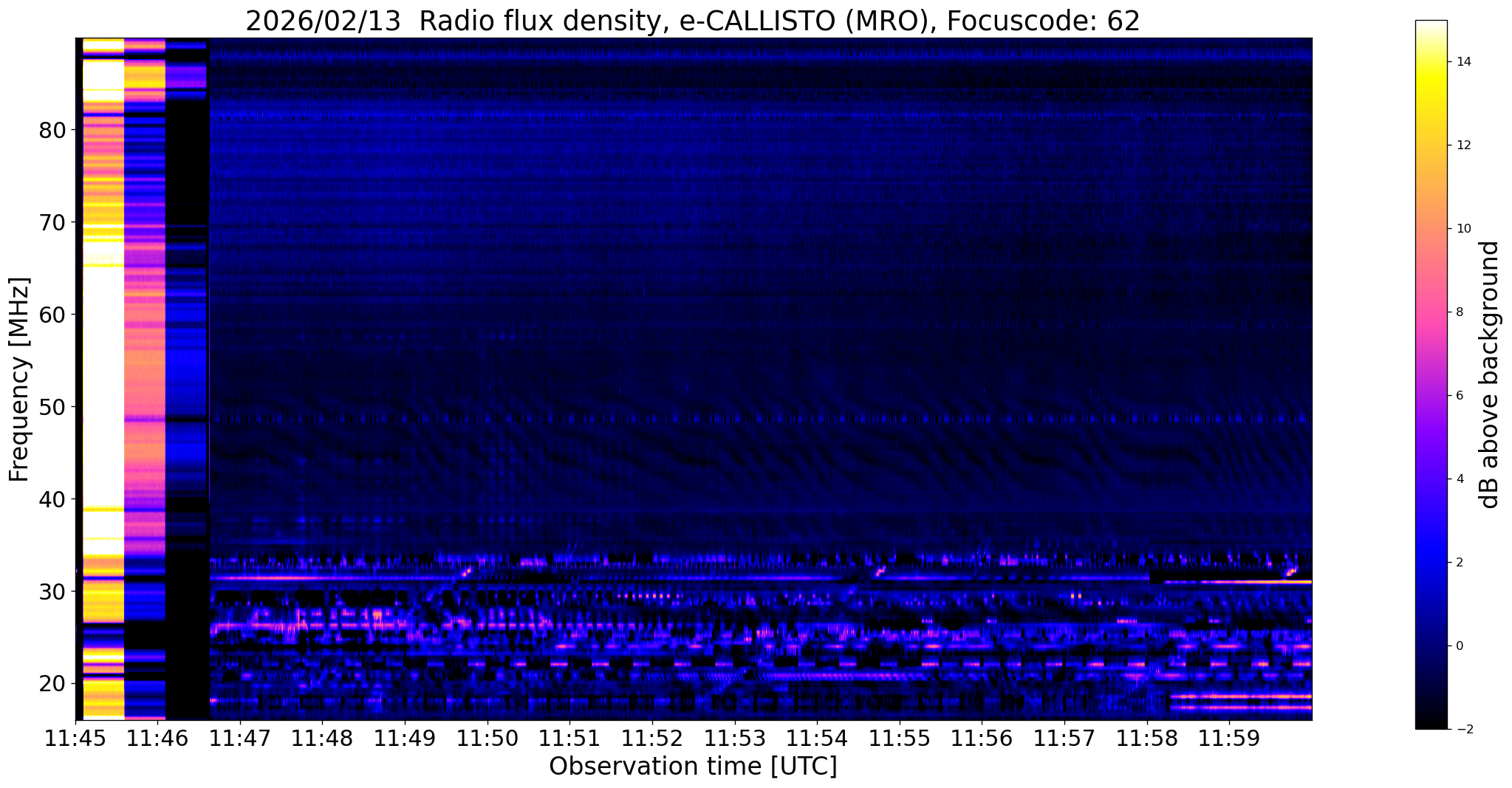Viewport: 1512px width, 788px height.
Task: Select the 11:58 time tick label
Action: click(1146, 739)
